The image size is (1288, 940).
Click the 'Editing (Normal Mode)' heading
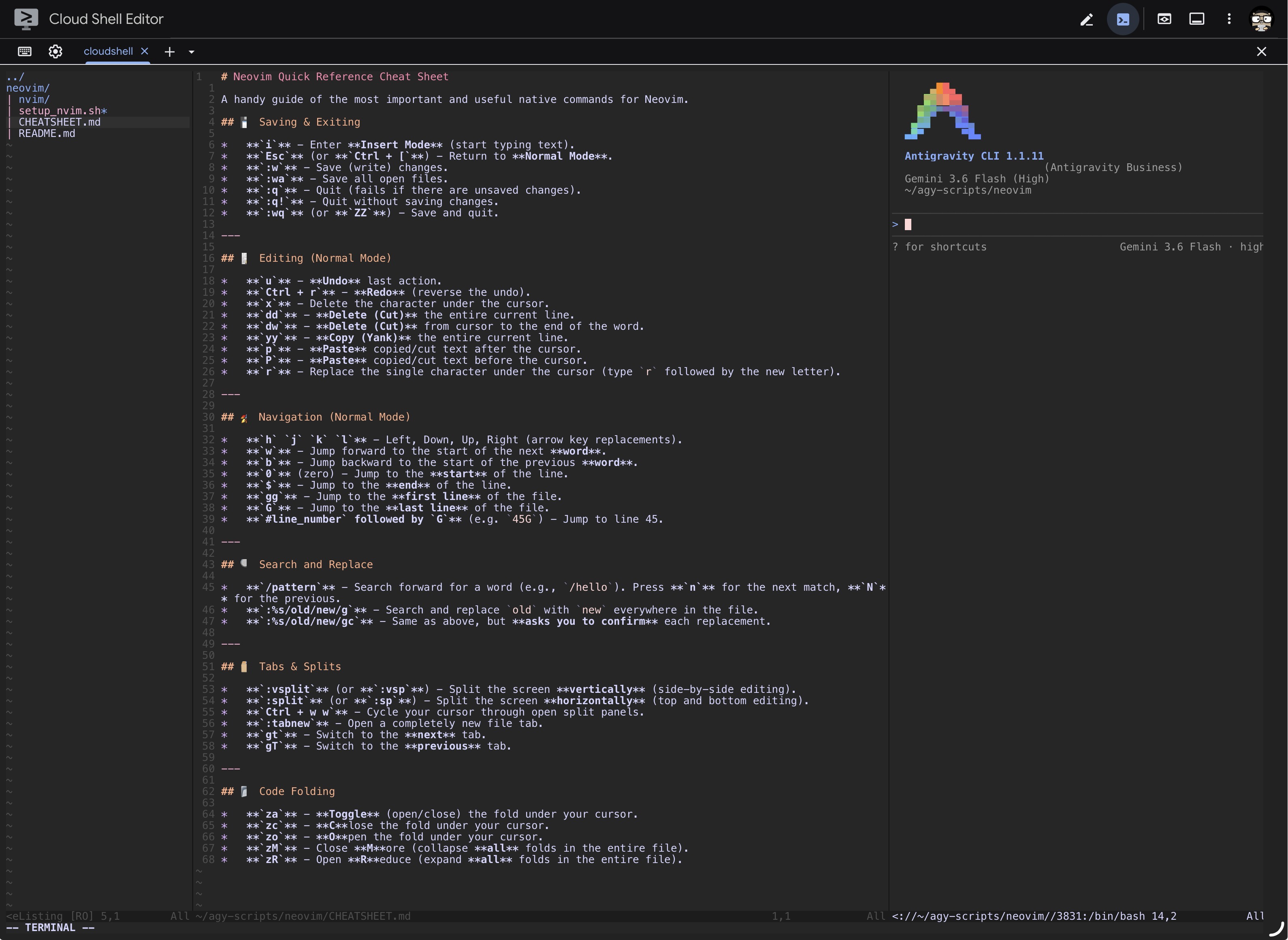pyautogui.click(x=325, y=258)
